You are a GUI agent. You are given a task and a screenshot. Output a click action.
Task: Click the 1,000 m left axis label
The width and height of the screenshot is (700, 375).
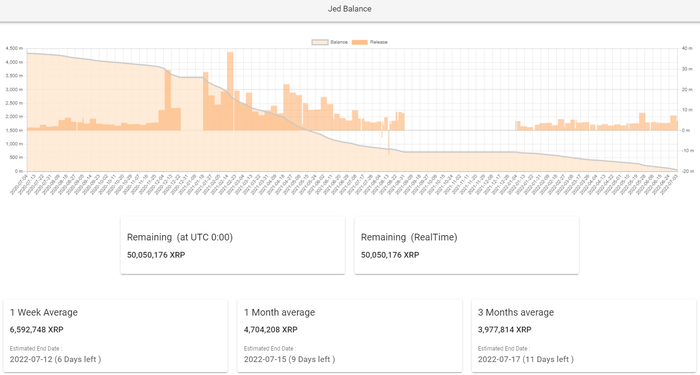click(14, 144)
